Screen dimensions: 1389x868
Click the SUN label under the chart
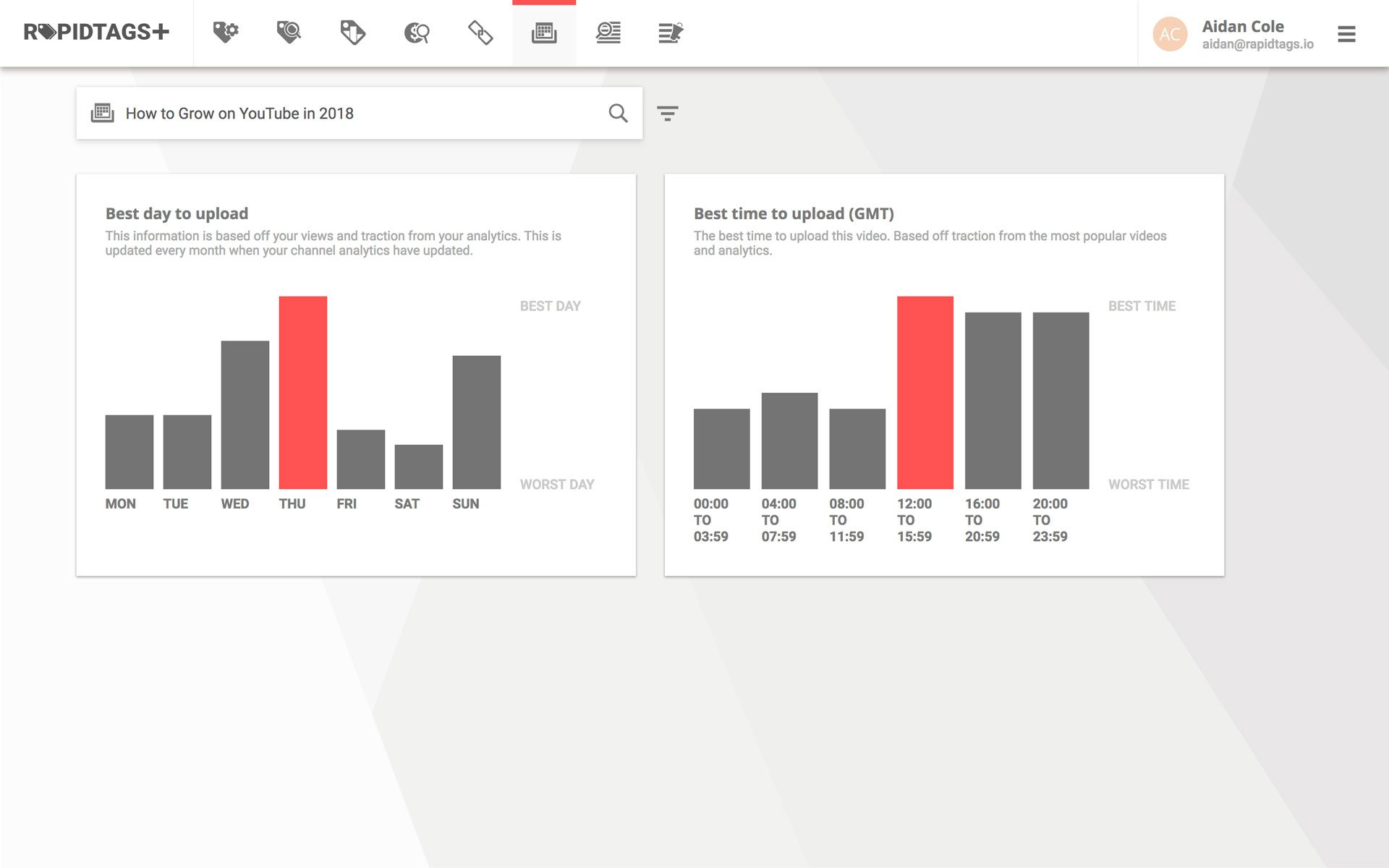tap(466, 504)
